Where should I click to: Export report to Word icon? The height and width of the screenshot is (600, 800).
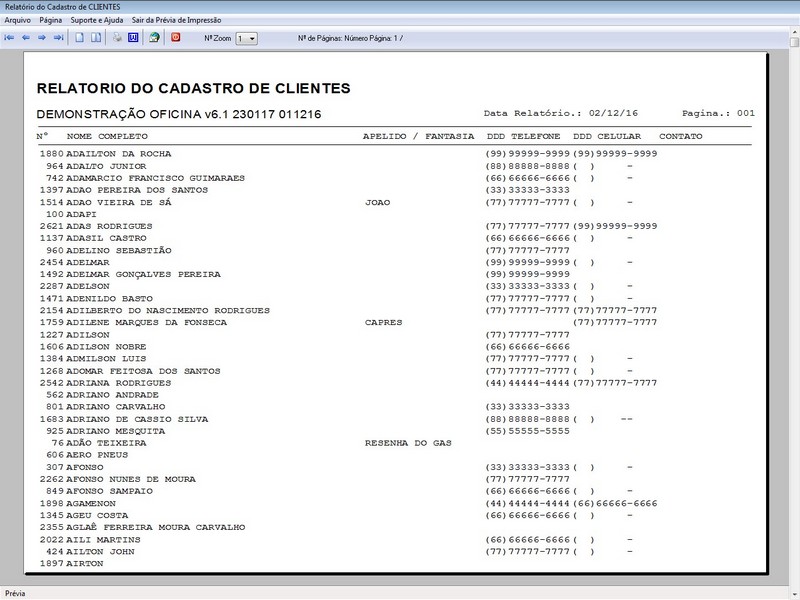(133, 38)
